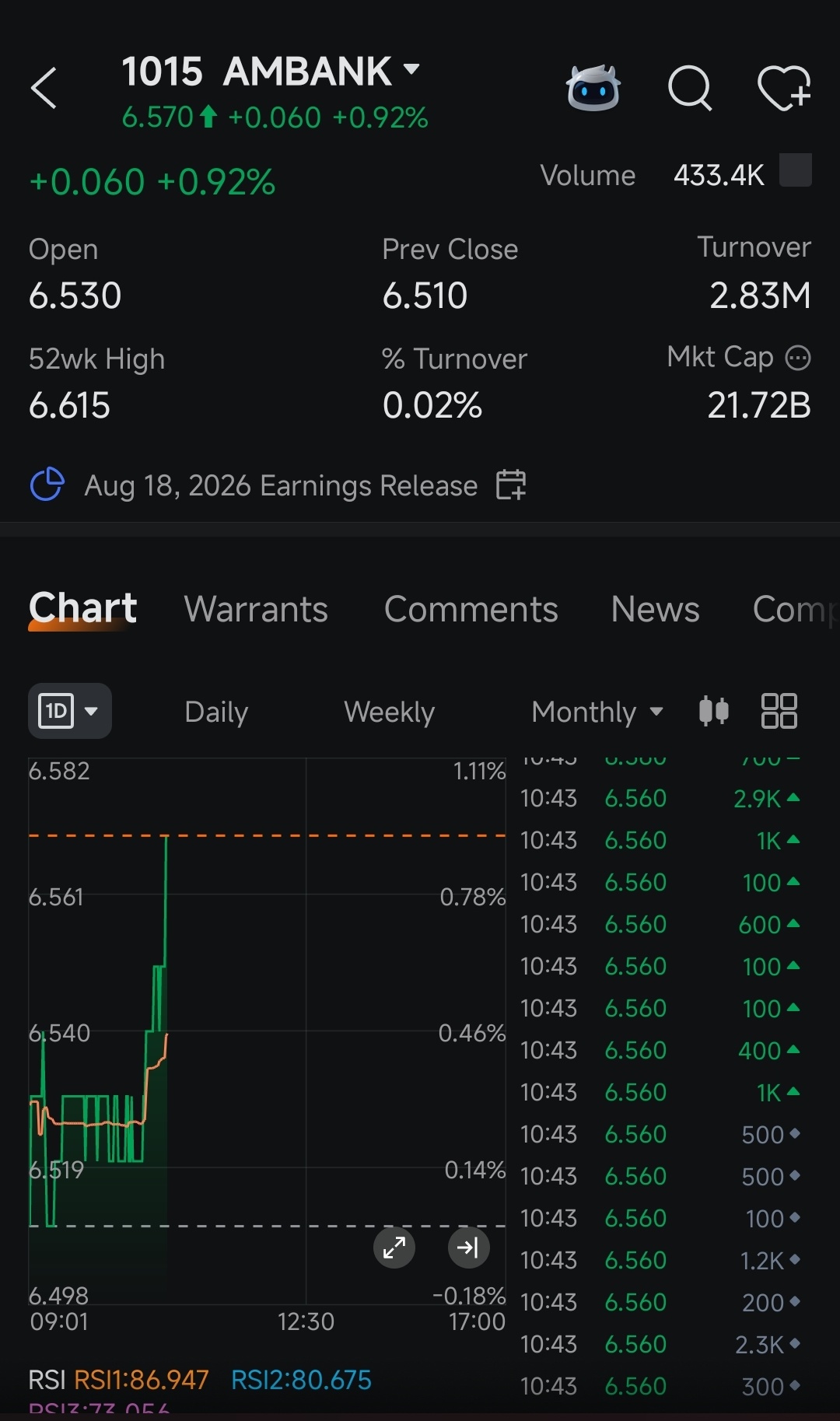
Task: Expand chart to full screen
Action: click(394, 1248)
